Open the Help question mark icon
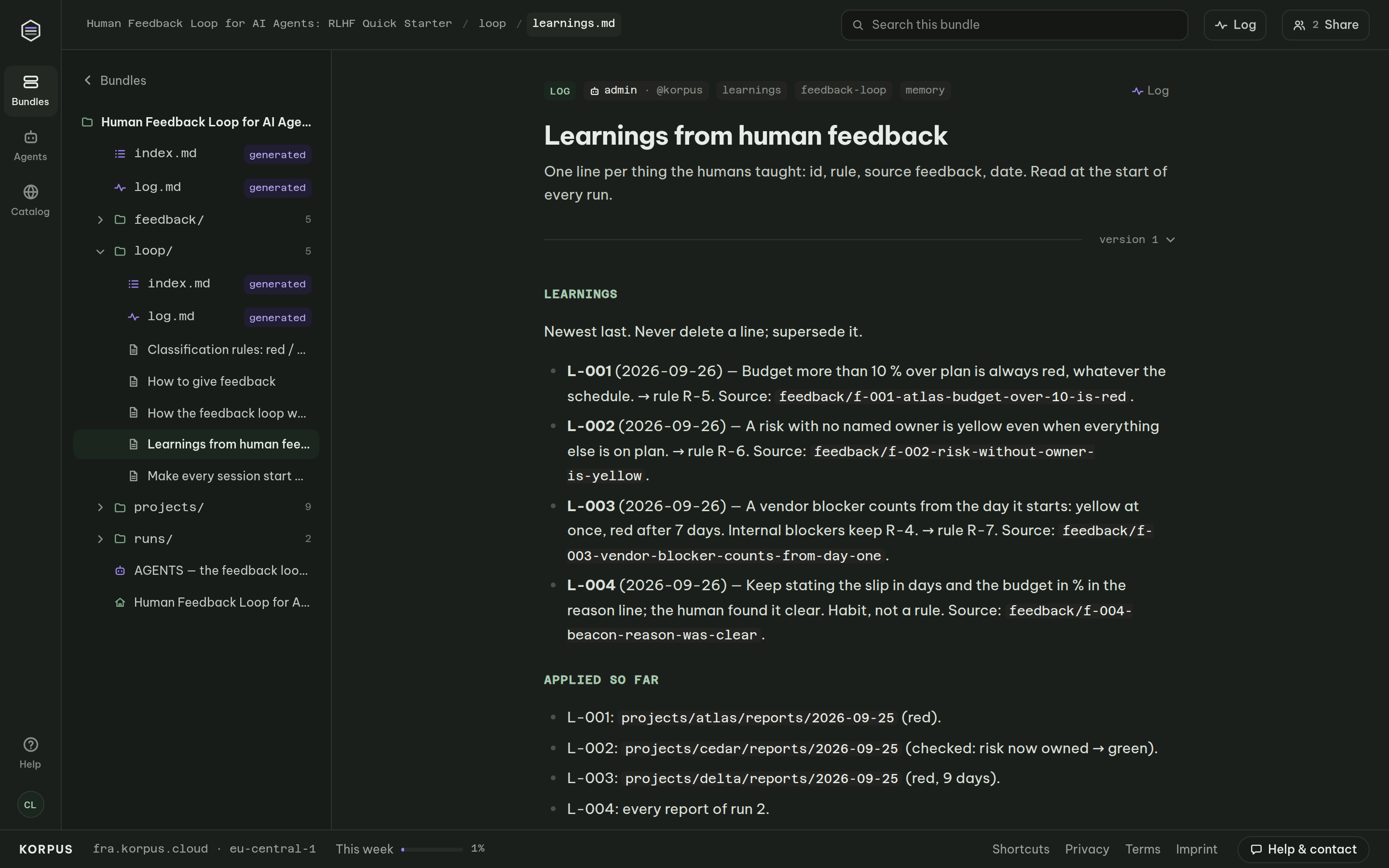1389x868 pixels. coord(30,745)
